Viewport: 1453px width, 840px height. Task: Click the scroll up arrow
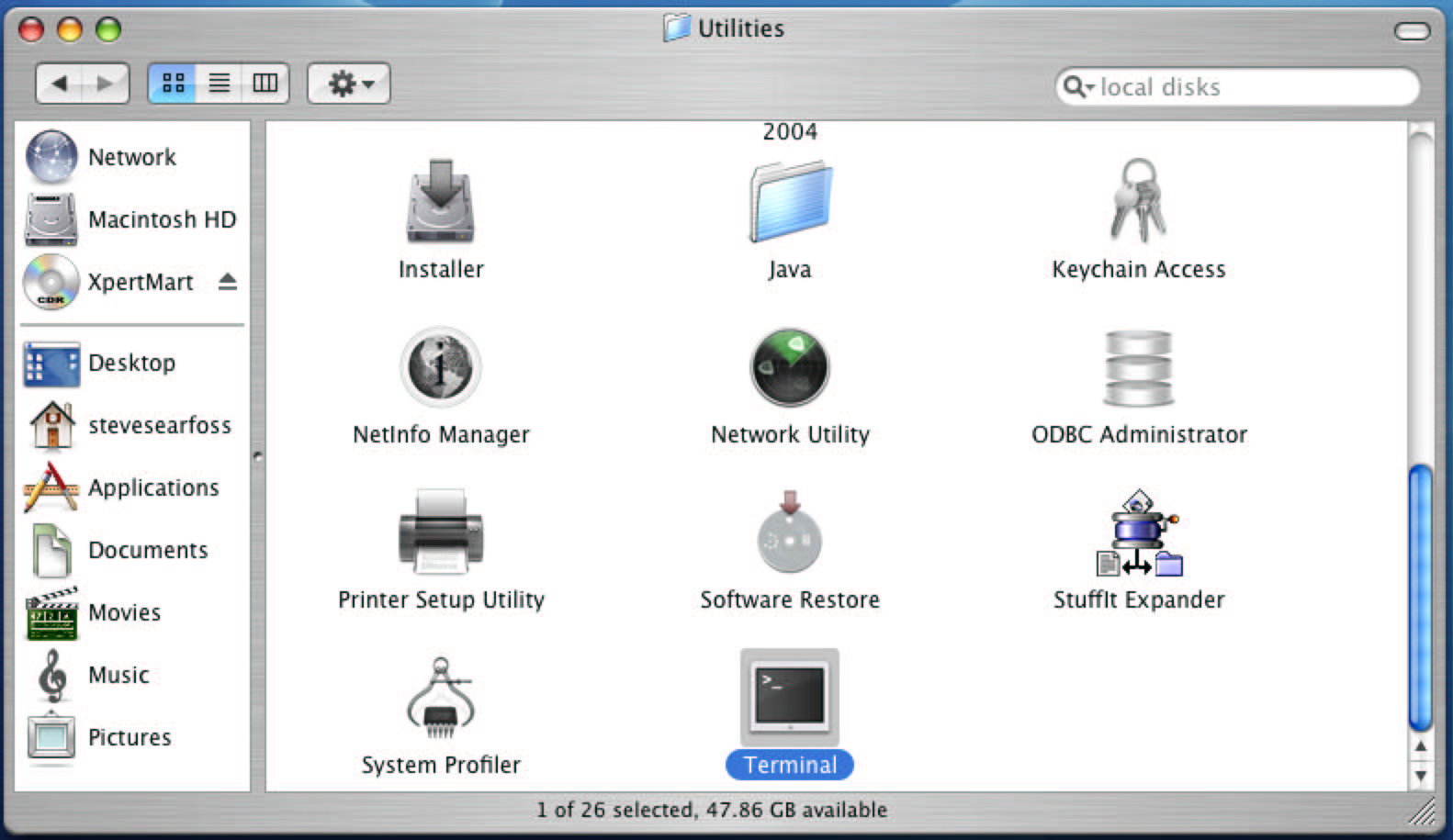click(1421, 746)
